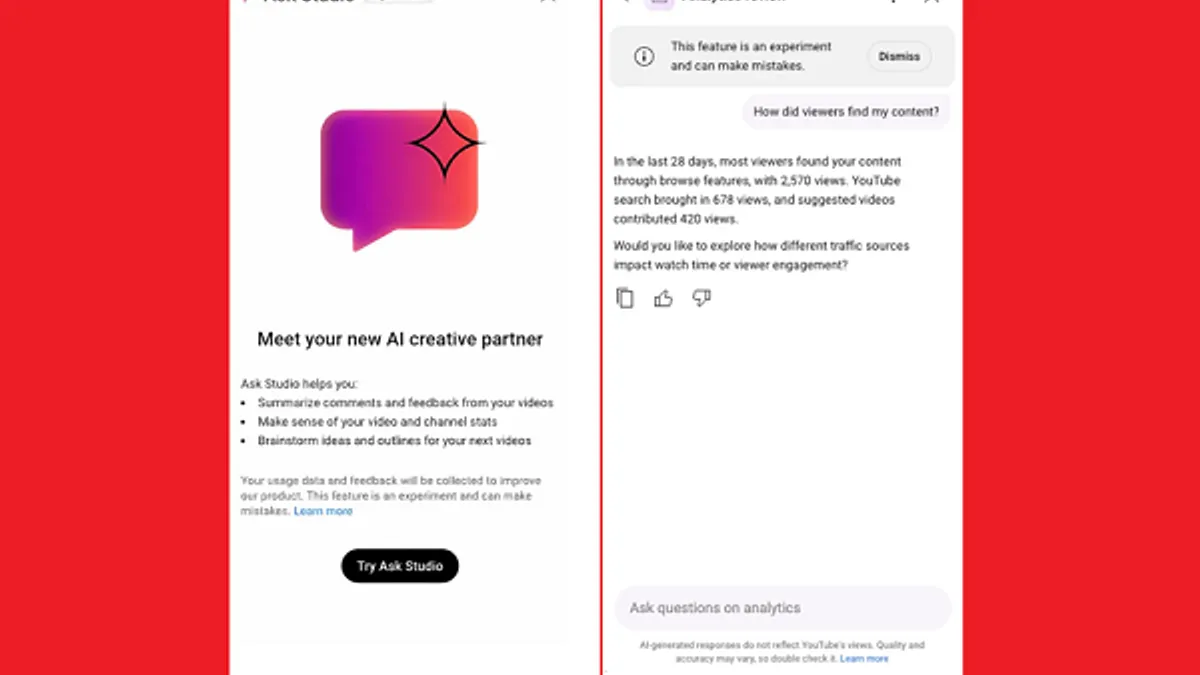
Task: Open Learn more under the usage data notice
Action: pyautogui.click(x=323, y=511)
